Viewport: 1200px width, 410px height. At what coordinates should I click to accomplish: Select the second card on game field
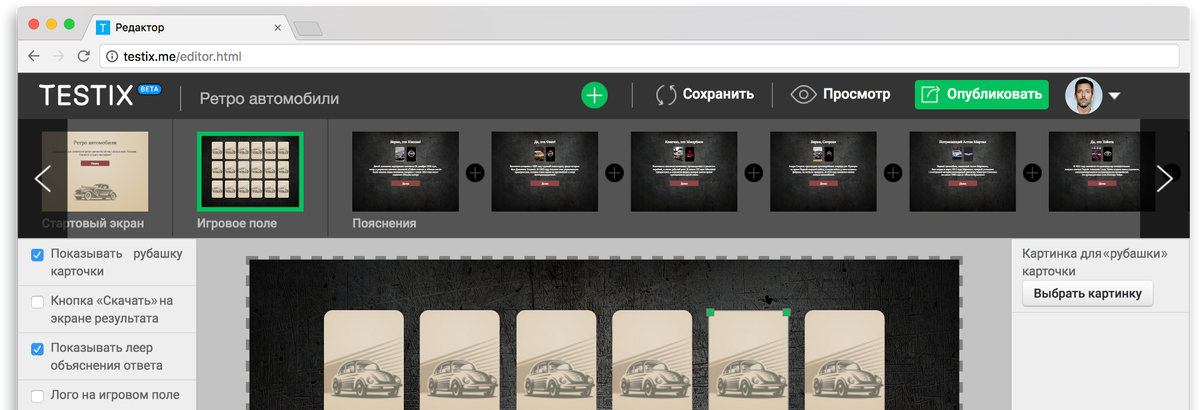point(459,360)
